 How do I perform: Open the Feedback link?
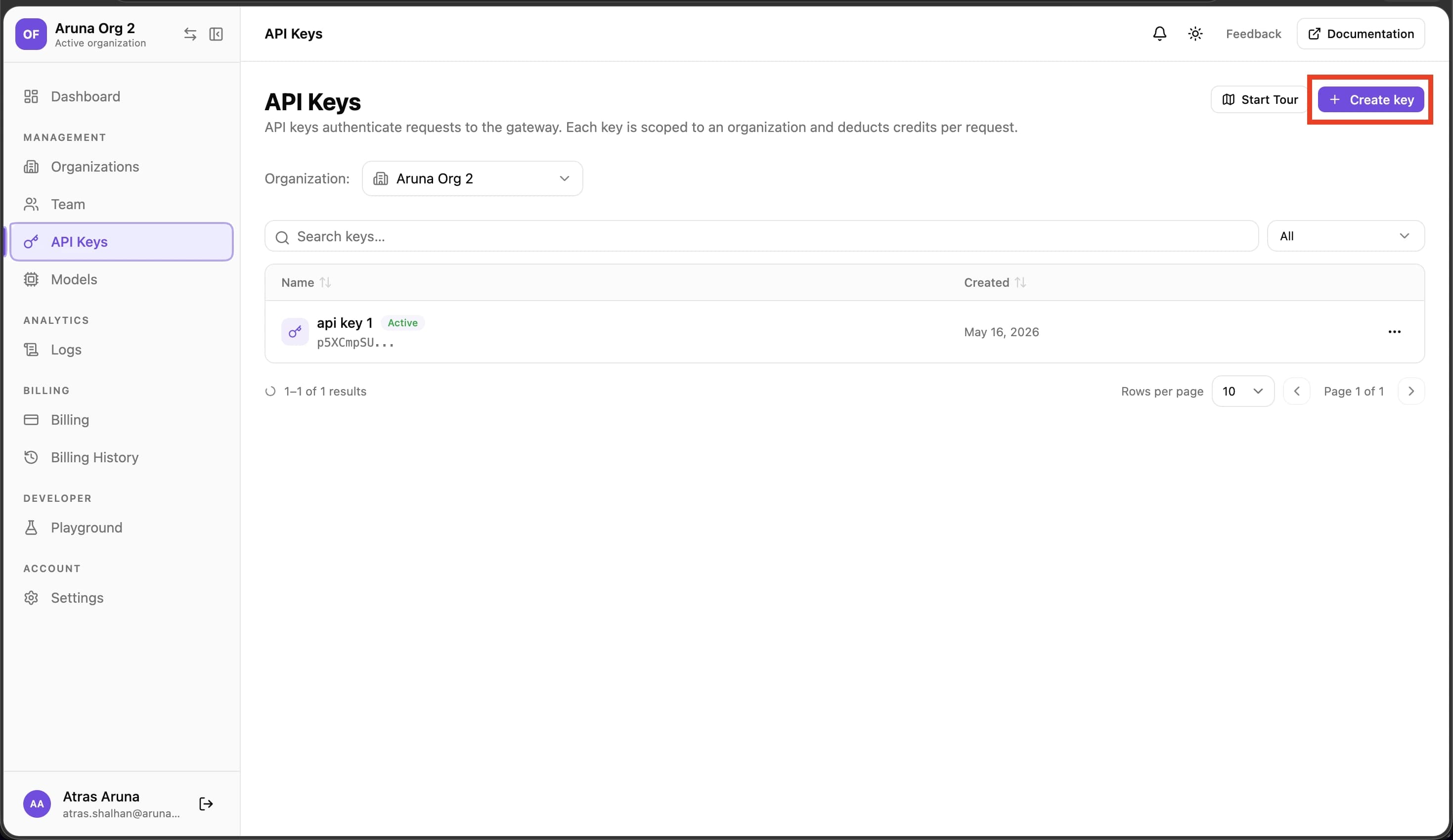(1253, 34)
